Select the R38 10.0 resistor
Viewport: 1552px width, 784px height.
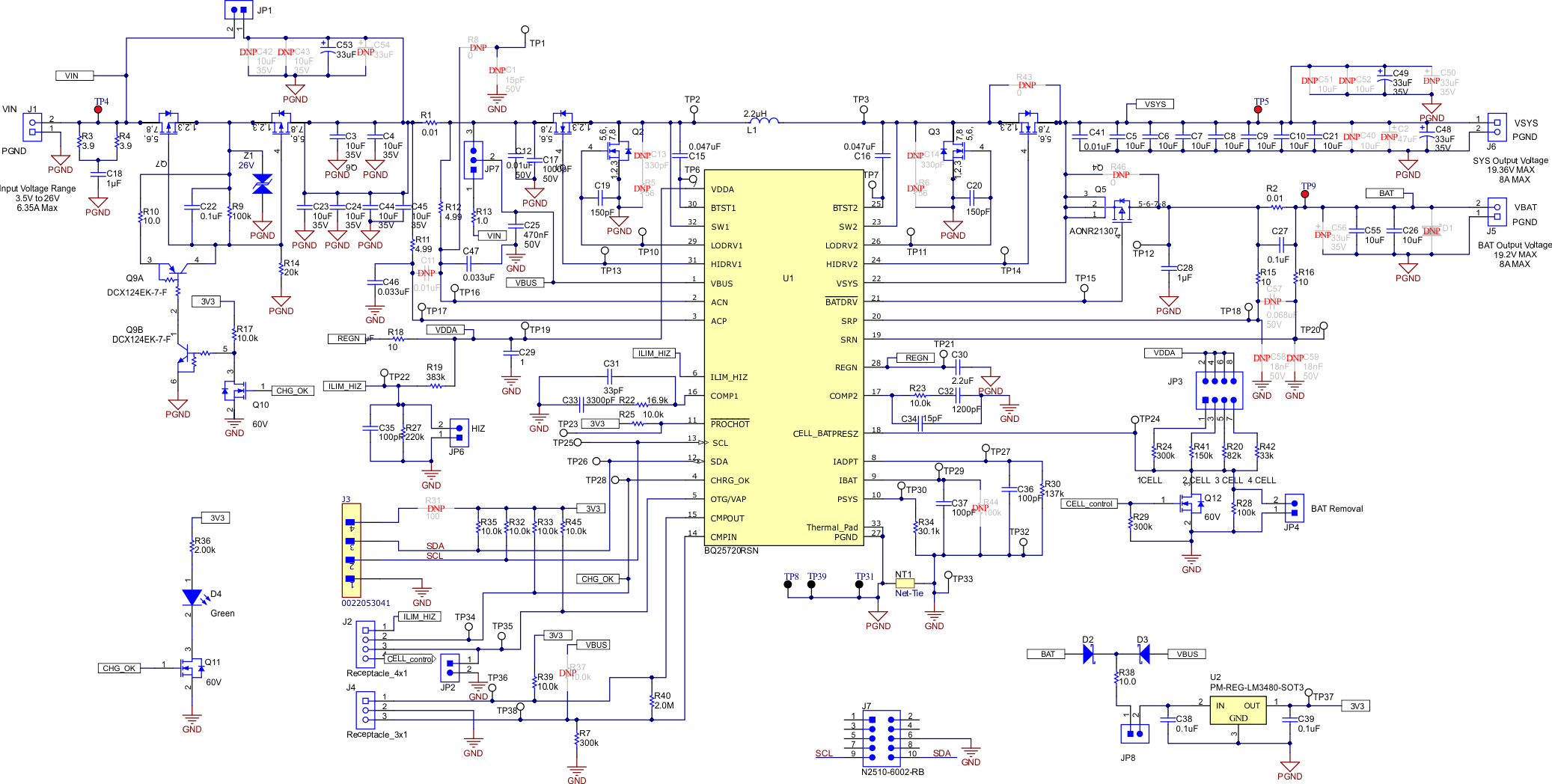click(1116, 677)
